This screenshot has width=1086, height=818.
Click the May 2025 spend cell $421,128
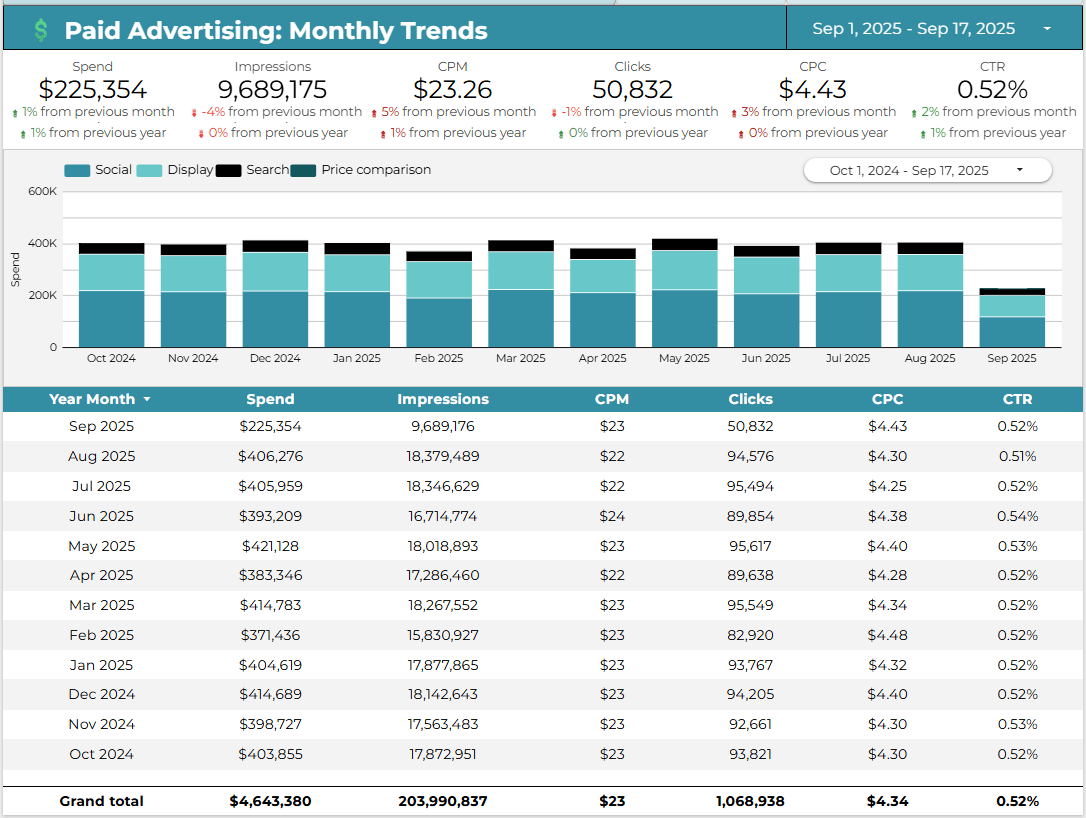click(270, 546)
